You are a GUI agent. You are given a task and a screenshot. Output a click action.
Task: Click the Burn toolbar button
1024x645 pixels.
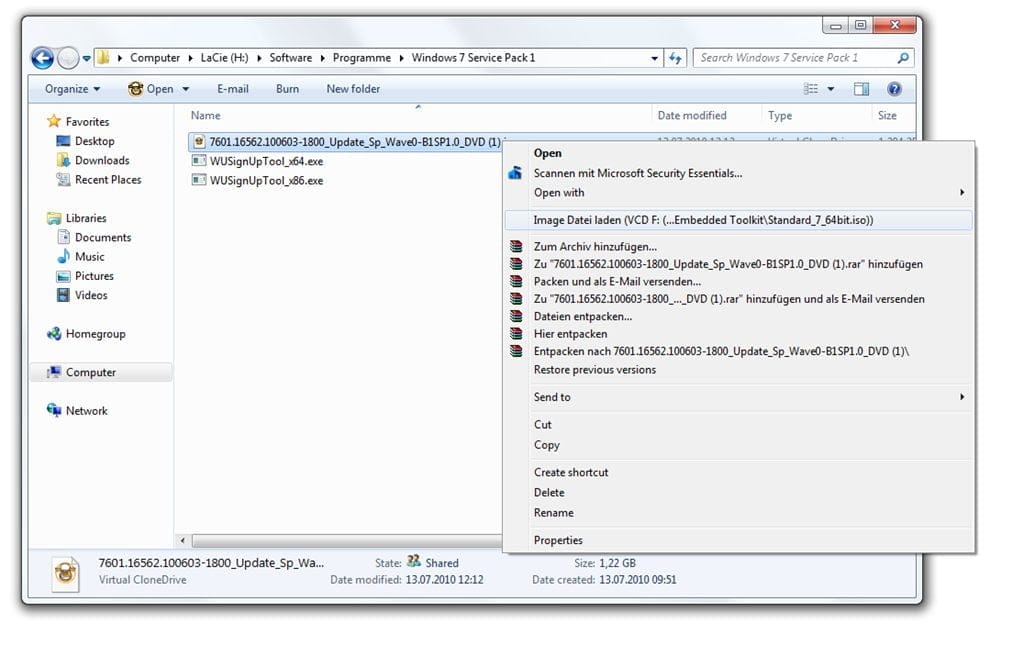(287, 89)
